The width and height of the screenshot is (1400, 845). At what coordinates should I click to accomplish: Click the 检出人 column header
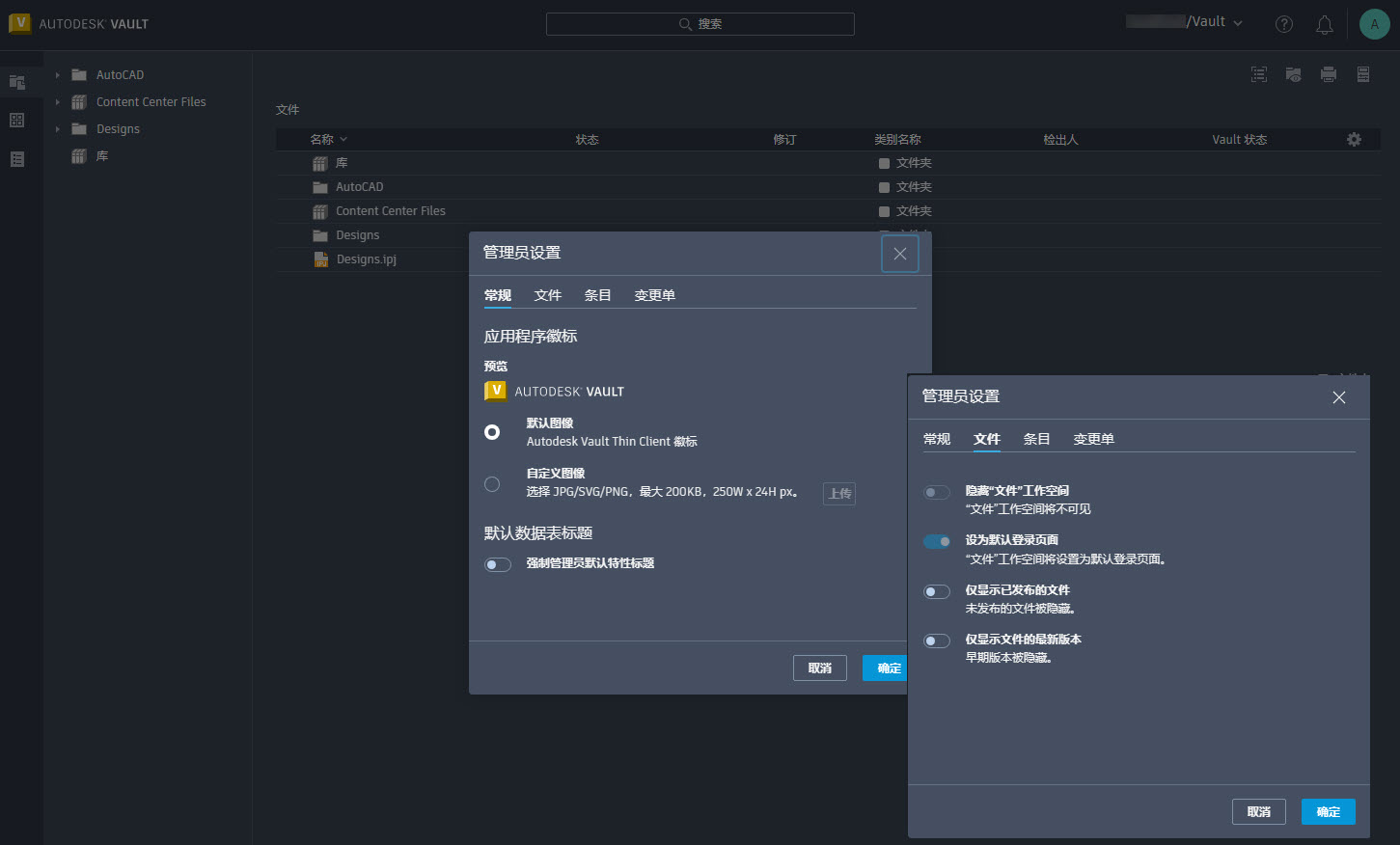[1060, 140]
